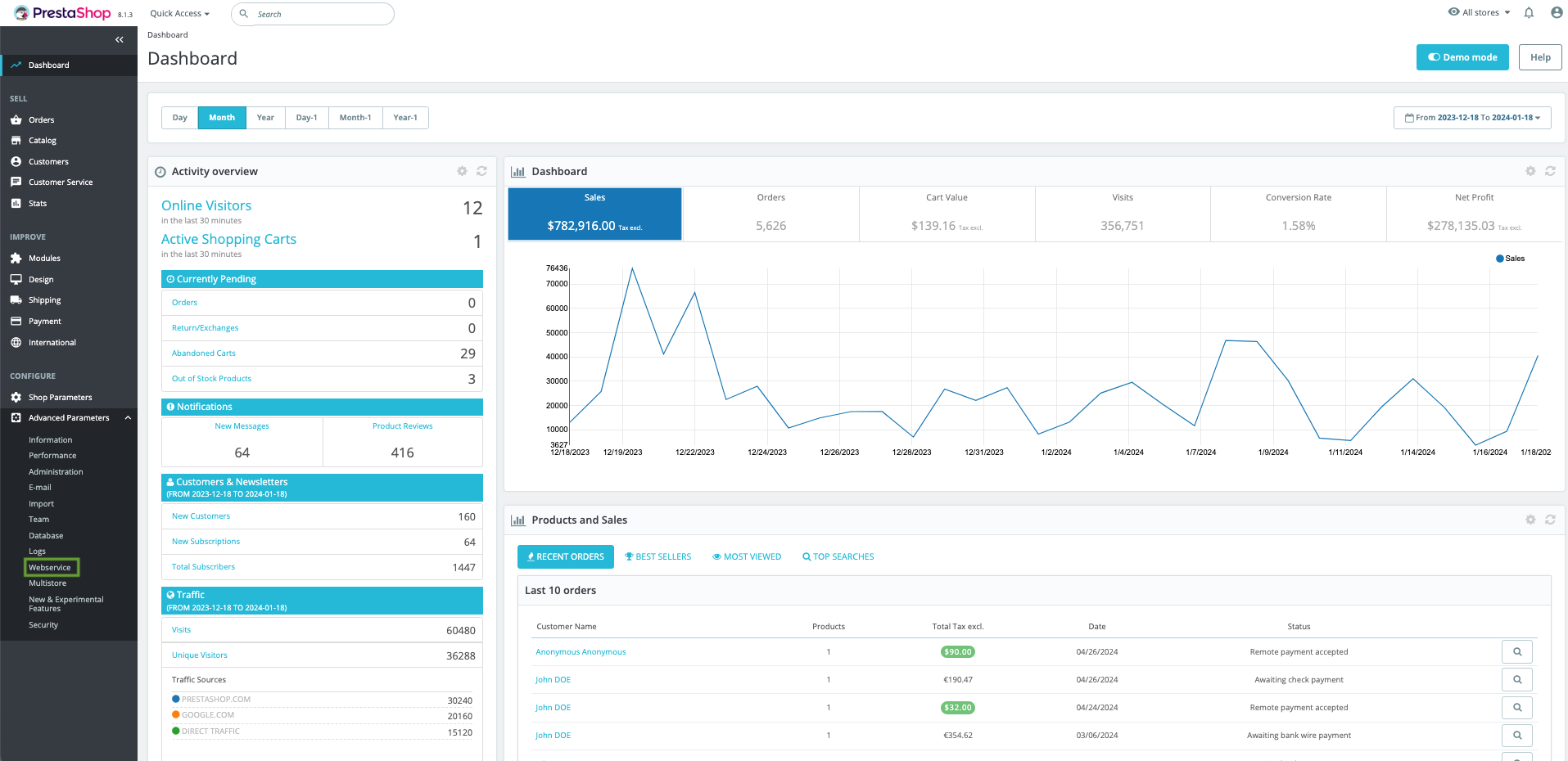Open Dashboard chart panel settings gear
The width and height of the screenshot is (1568, 761).
[x=1530, y=171]
